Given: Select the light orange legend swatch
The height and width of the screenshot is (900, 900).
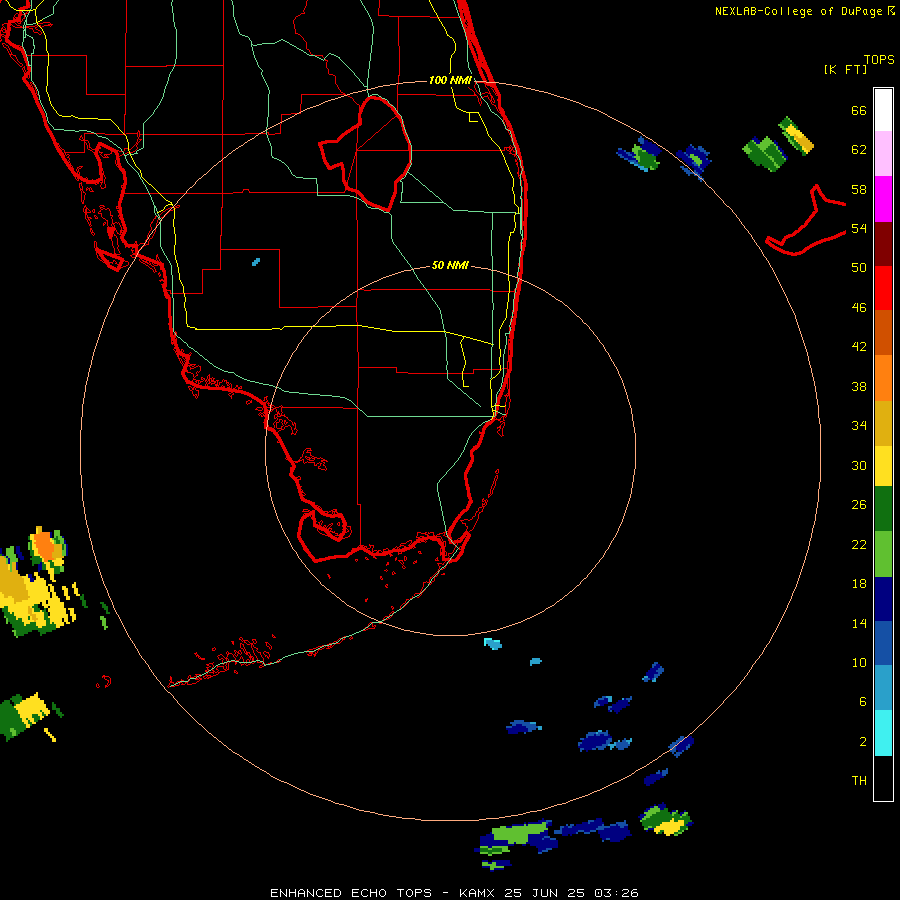Looking at the screenshot, I should [x=883, y=377].
